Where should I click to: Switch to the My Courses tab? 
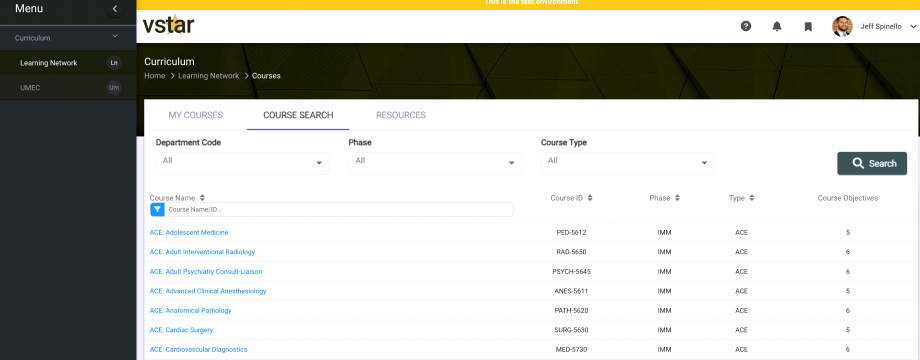coord(195,115)
